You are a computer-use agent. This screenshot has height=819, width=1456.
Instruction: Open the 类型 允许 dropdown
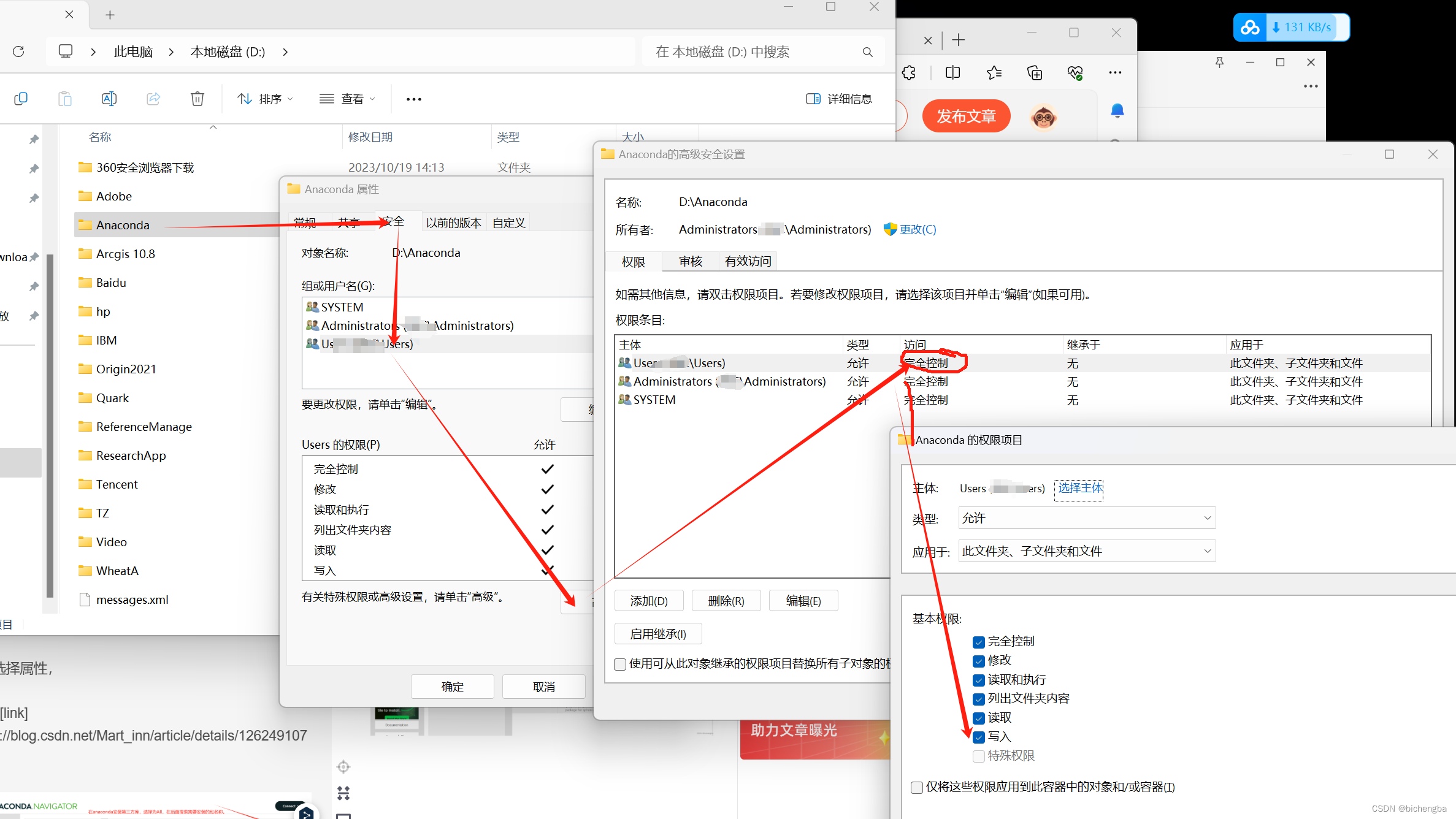[x=1086, y=517]
